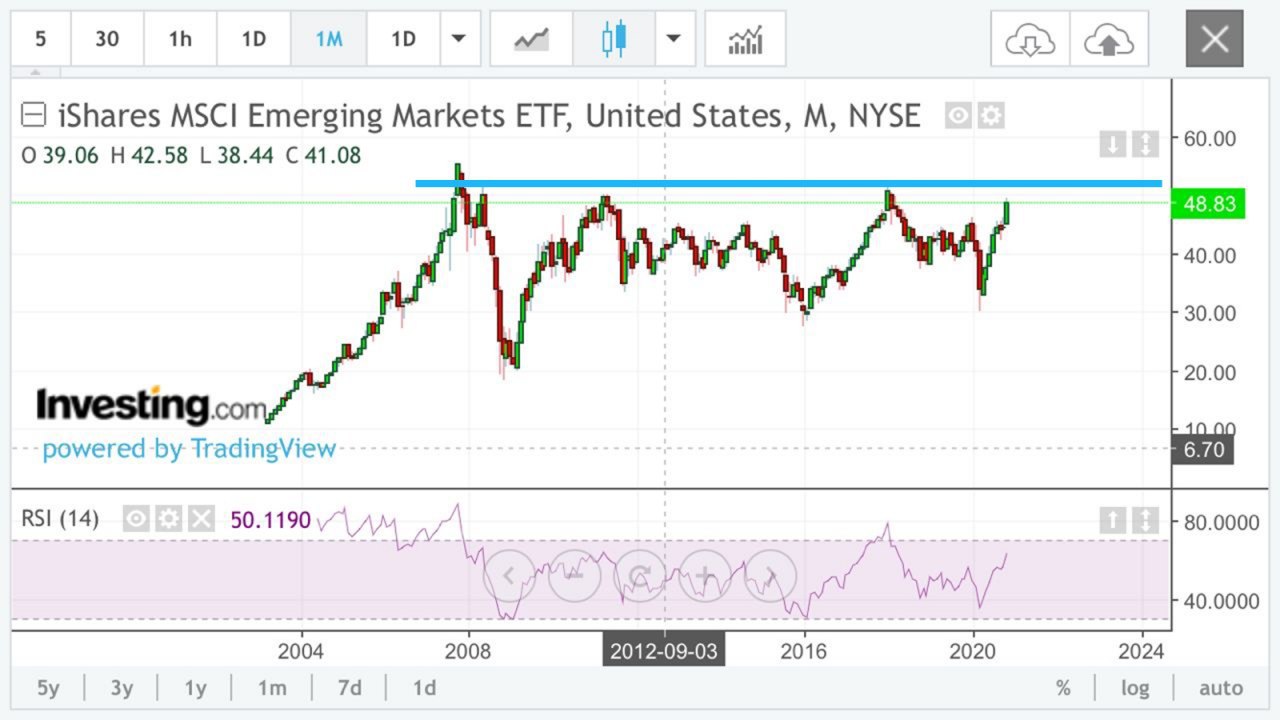Select the 5y date range
This screenshot has height=720, width=1280.
click(x=48, y=688)
